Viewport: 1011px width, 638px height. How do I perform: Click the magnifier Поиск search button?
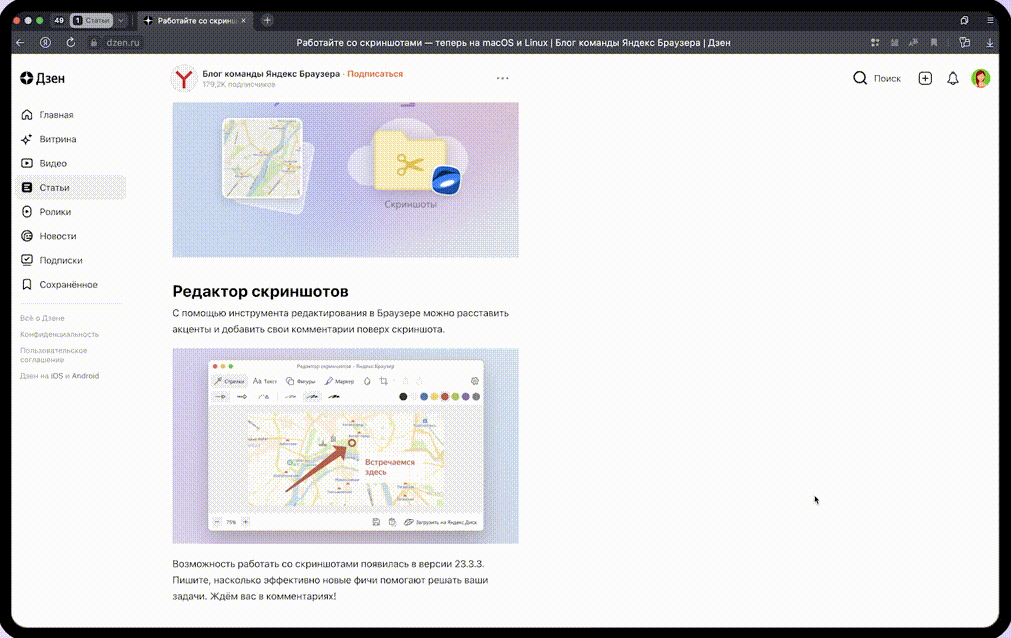tap(877, 78)
